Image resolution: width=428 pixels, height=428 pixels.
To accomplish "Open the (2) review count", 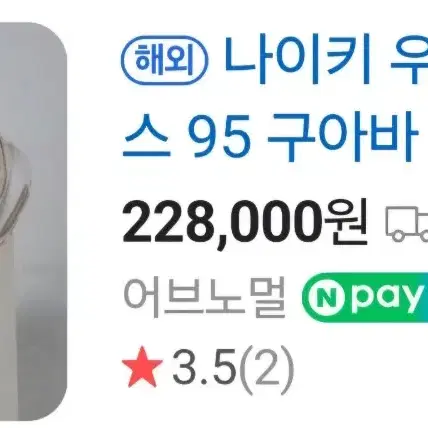I will [x=264, y=369].
